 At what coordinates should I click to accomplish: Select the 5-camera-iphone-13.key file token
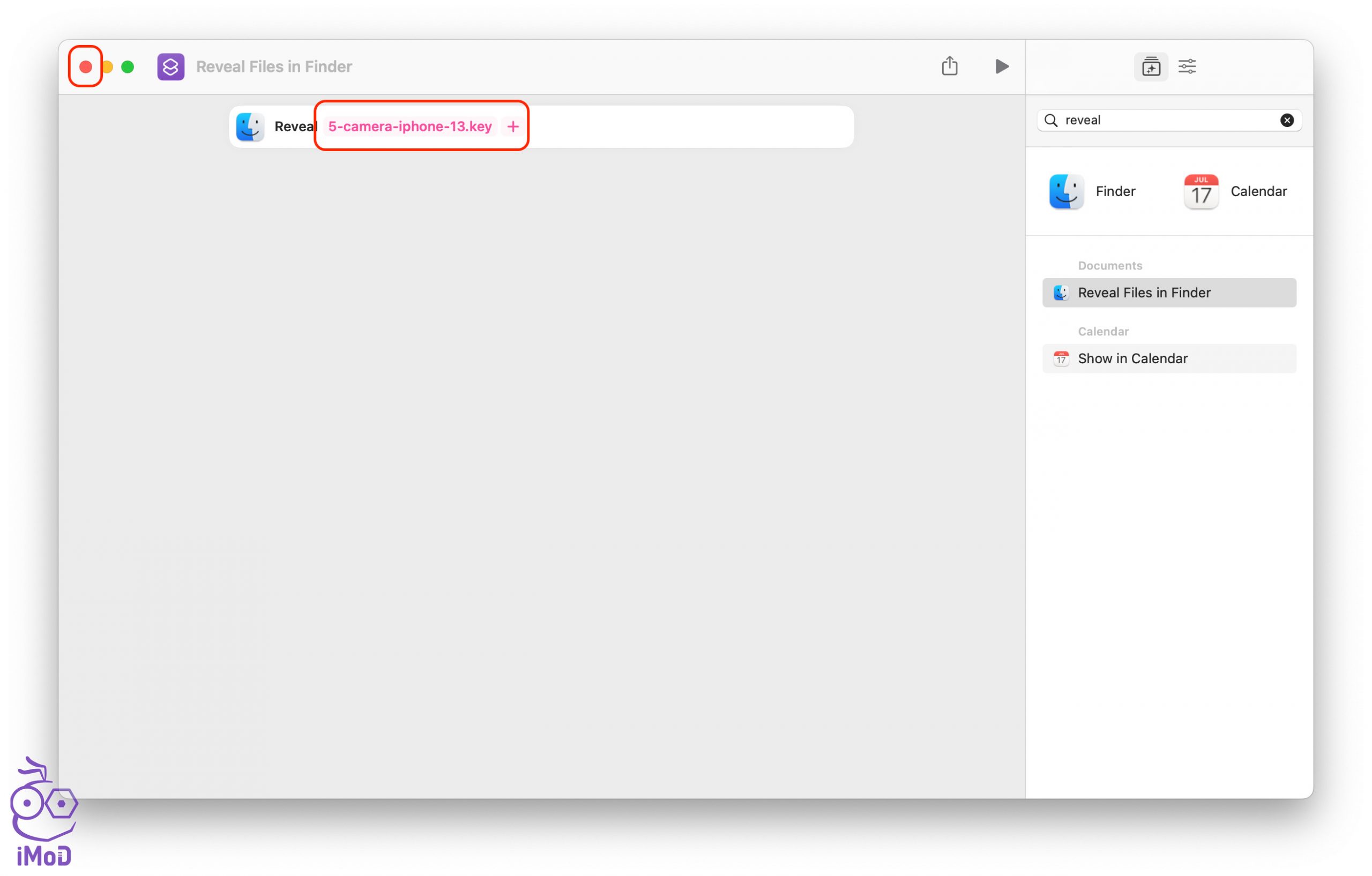point(409,126)
